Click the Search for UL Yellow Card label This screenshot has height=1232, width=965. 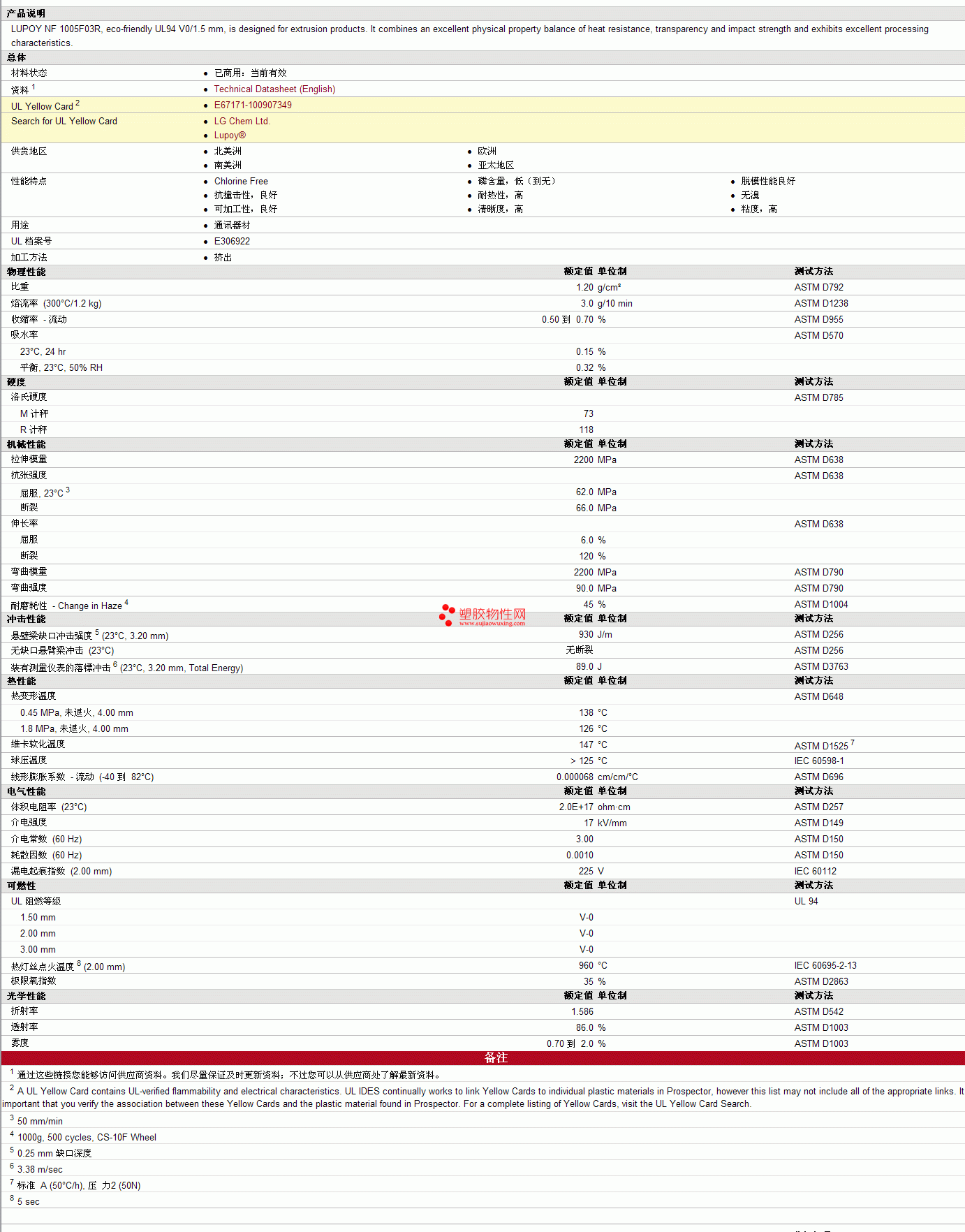pyautogui.click(x=64, y=122)
